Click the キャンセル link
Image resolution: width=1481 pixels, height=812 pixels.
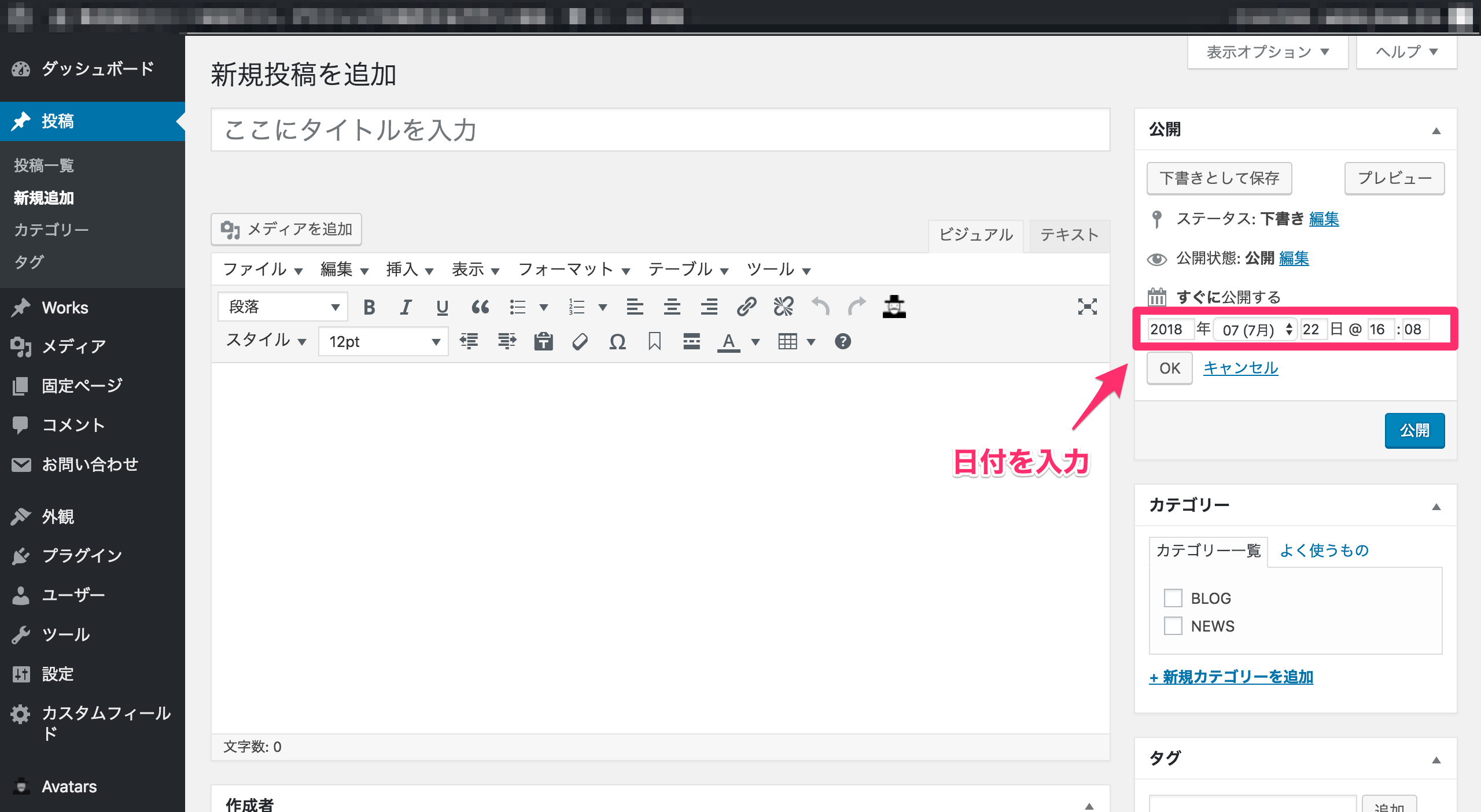[1240, 368]
